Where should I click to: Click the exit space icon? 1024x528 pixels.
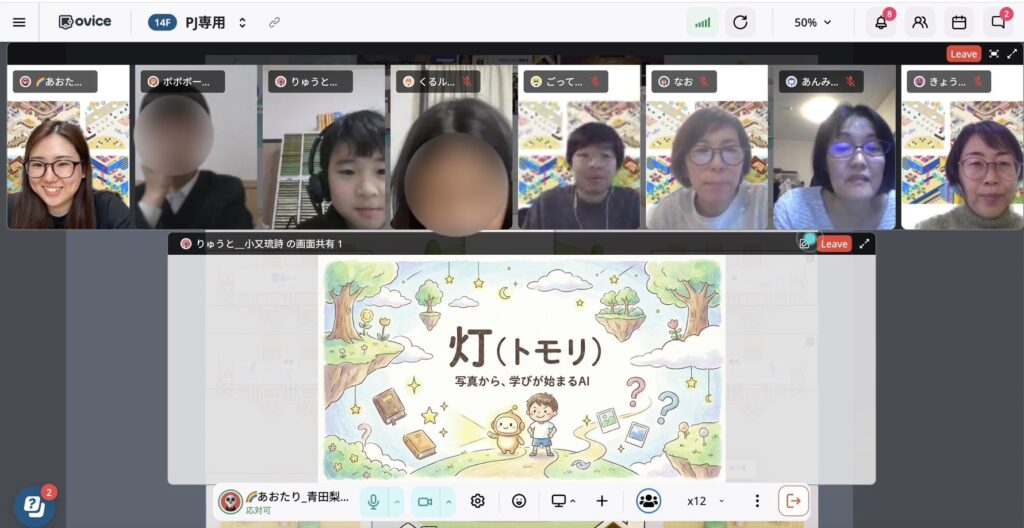click(x=793, y=501)
